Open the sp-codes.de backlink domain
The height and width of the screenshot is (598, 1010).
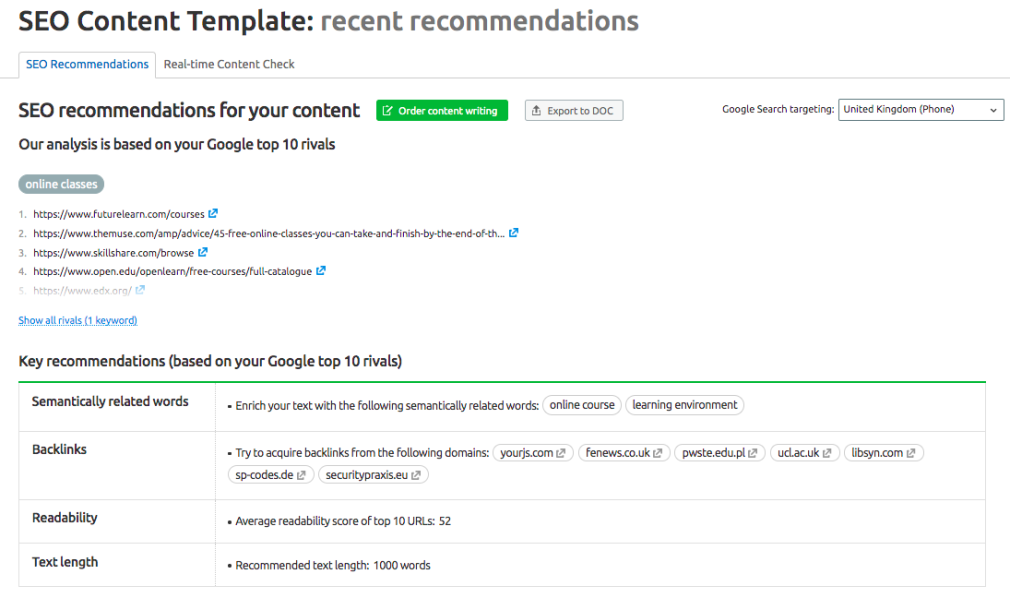(x=265, y=475)
